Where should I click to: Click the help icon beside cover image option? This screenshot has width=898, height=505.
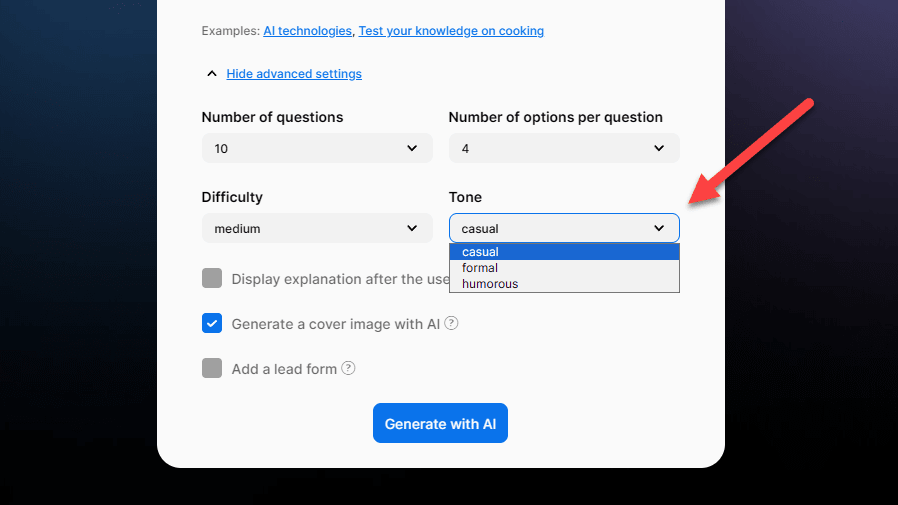(451, 323)
